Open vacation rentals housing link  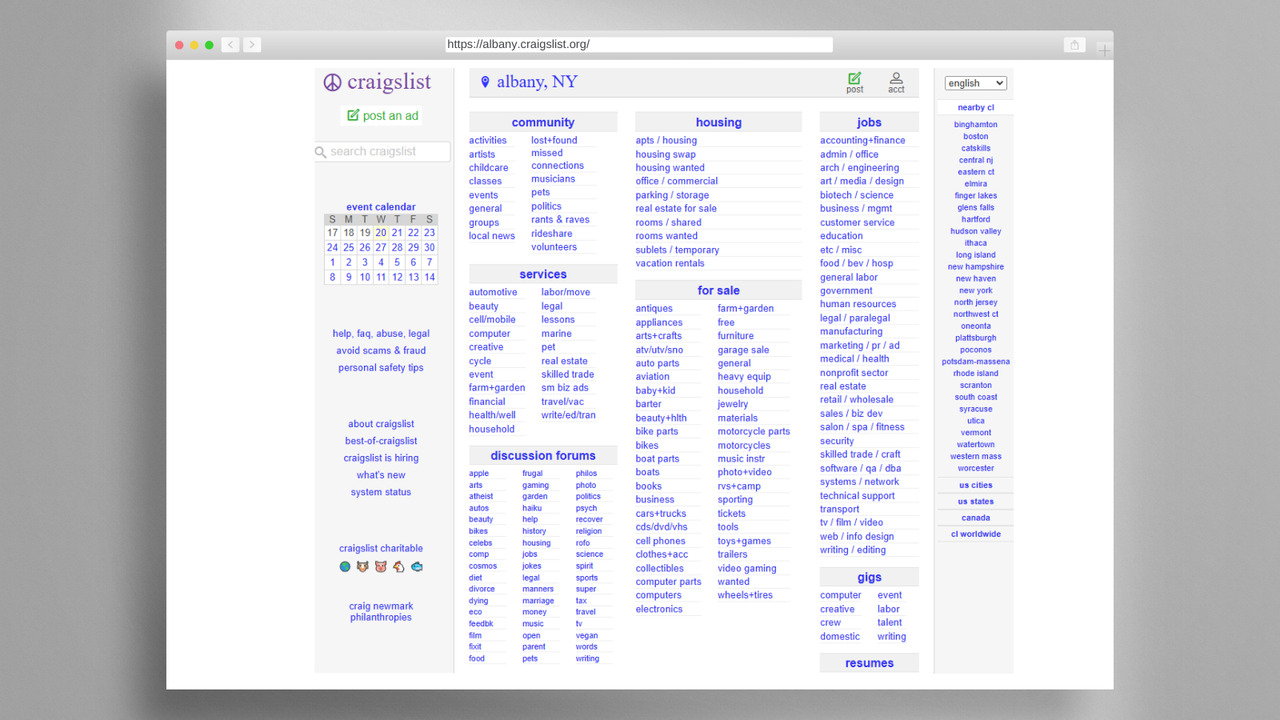(670, 264)
